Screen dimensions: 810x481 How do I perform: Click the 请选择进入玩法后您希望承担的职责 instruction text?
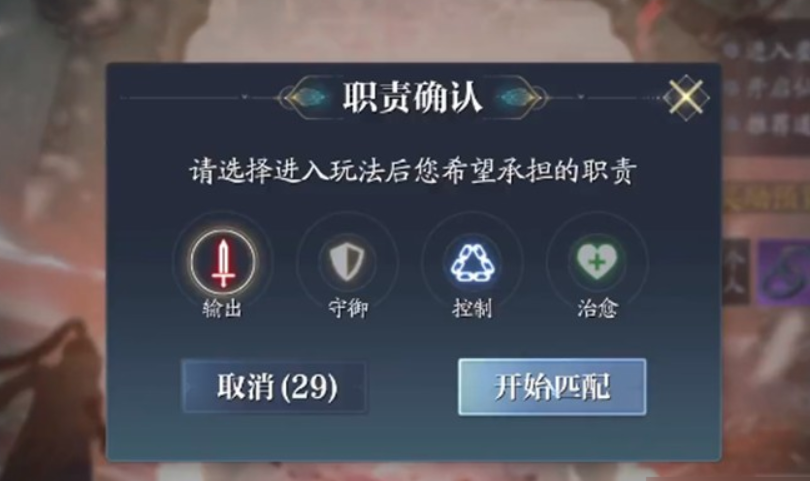(x=412, y=171)
